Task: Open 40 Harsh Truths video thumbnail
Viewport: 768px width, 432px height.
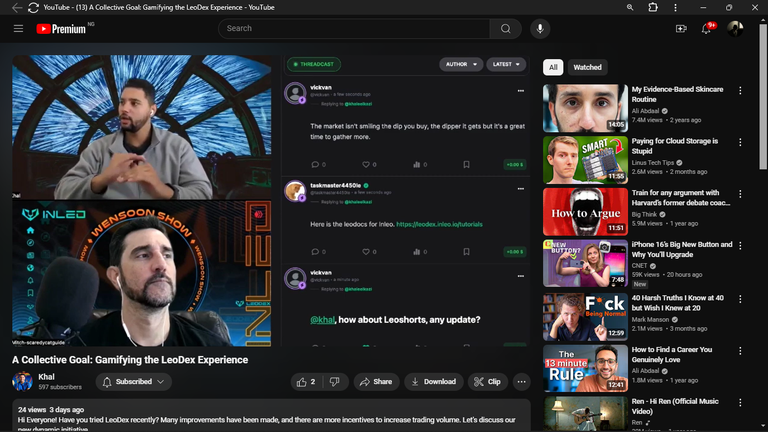Action: [x=585, y=317]
